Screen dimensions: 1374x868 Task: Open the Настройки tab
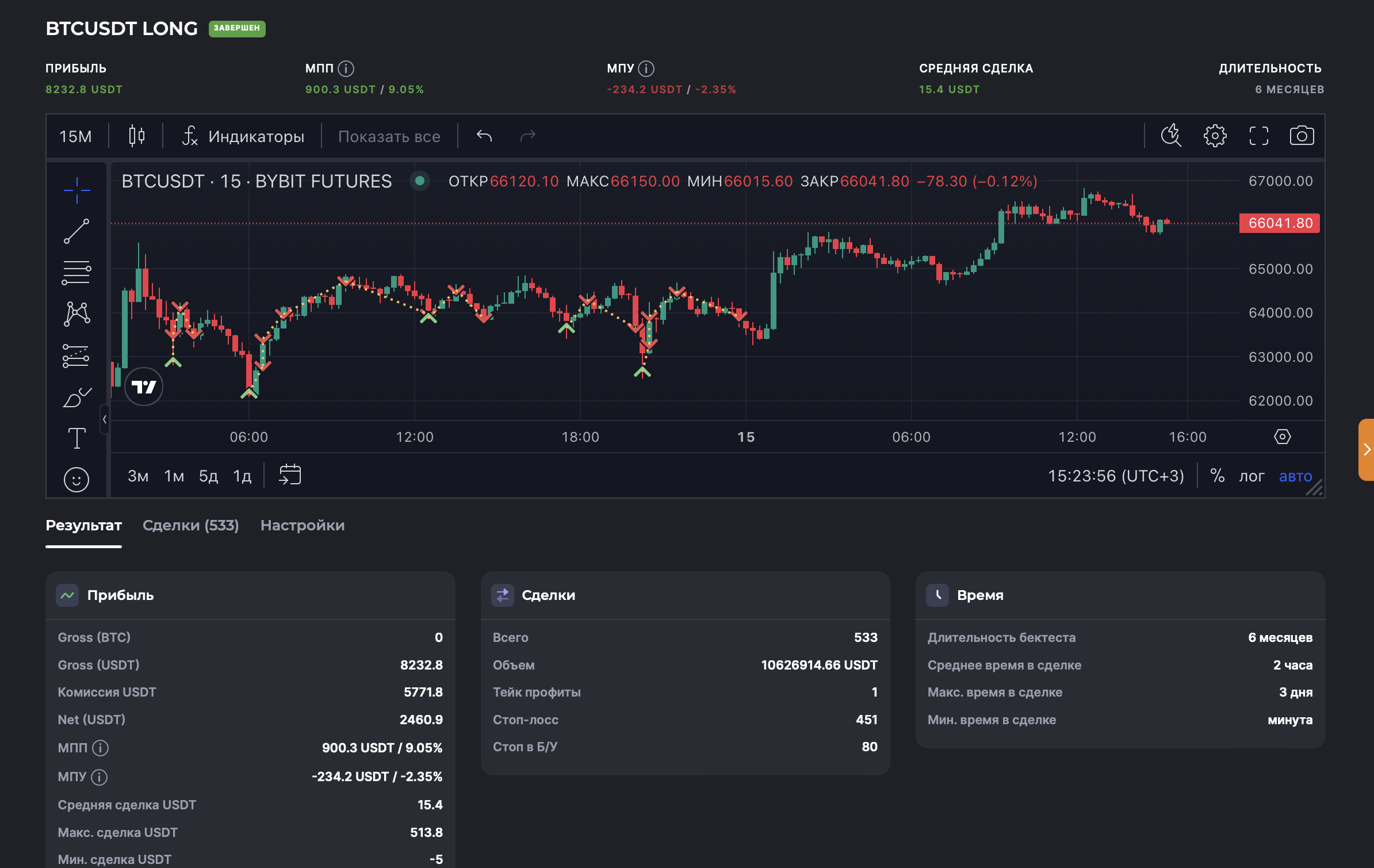pos(303,525)
